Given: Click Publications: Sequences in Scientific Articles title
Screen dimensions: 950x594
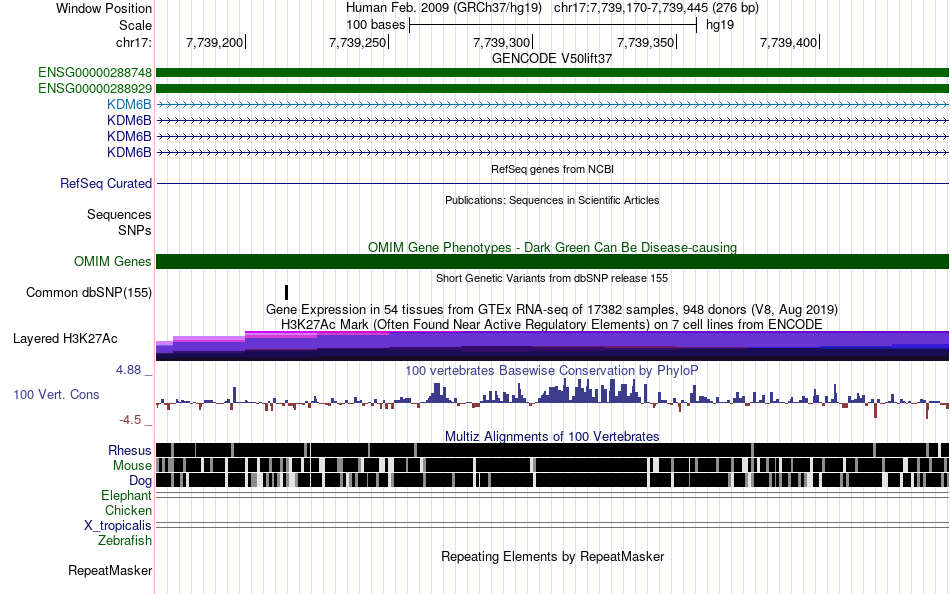Looking at the screenshot, I should point(552,201).
